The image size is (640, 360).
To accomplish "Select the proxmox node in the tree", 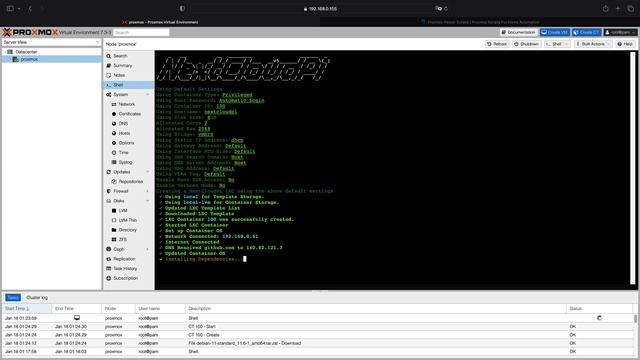I will click(x=29, y=59).
